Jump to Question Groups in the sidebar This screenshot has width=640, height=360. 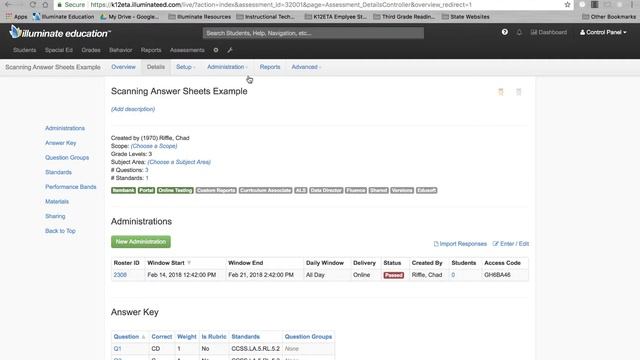[x=67, y=158]
